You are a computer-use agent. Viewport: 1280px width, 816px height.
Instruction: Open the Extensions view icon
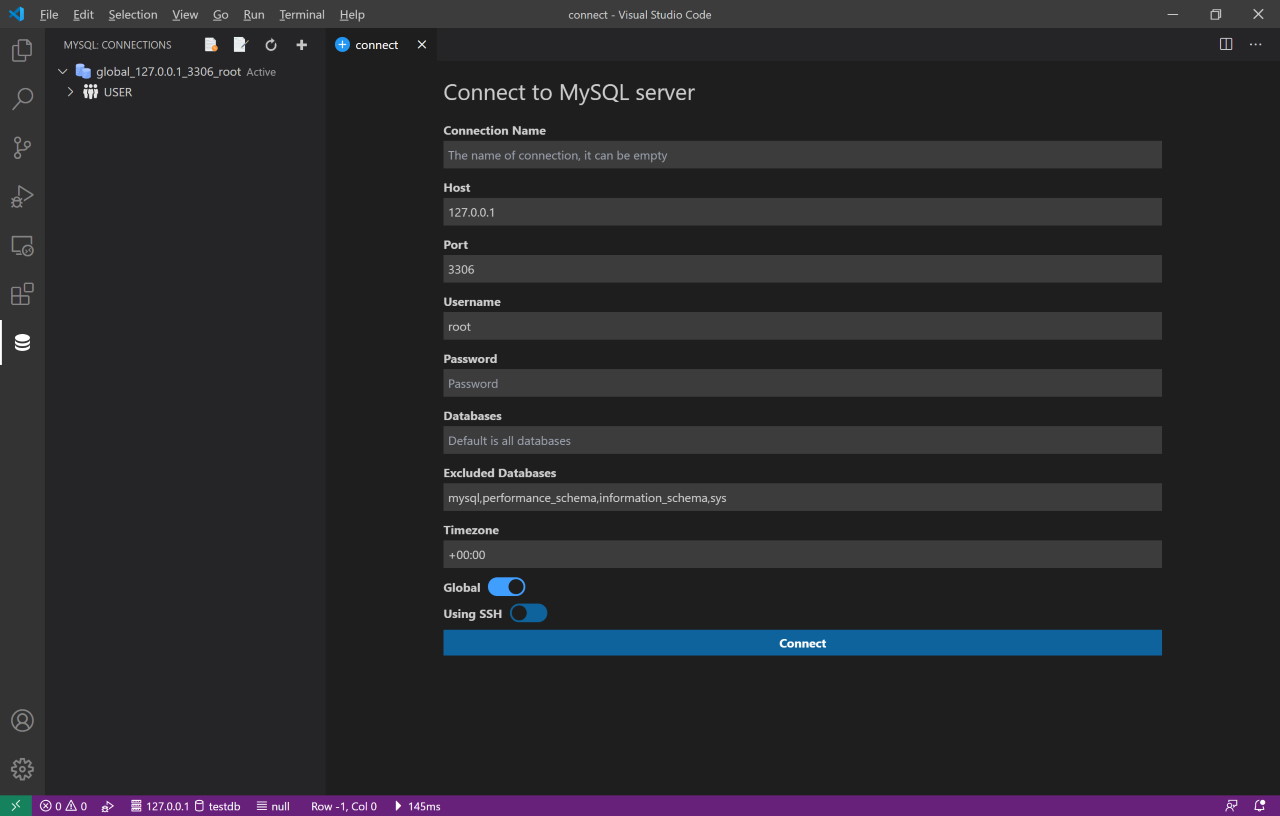22,294
